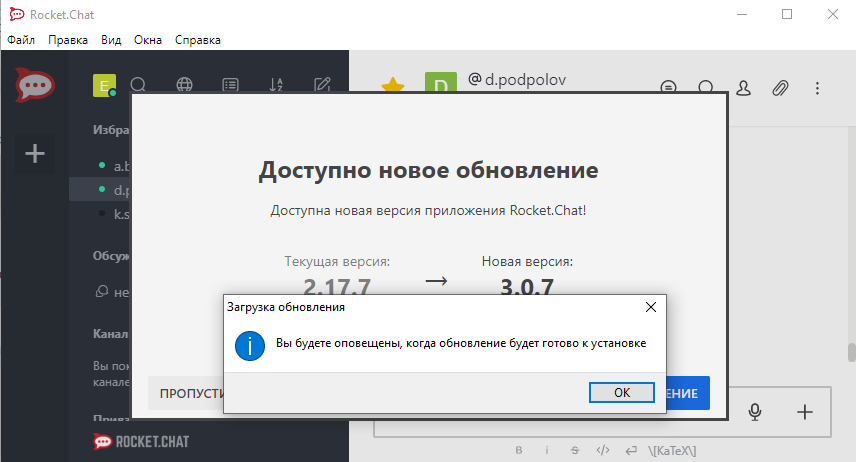This screenshot has height=462, width=856.
Task: Create new channel with pencil icon
Action: click(x=323, y=85)
